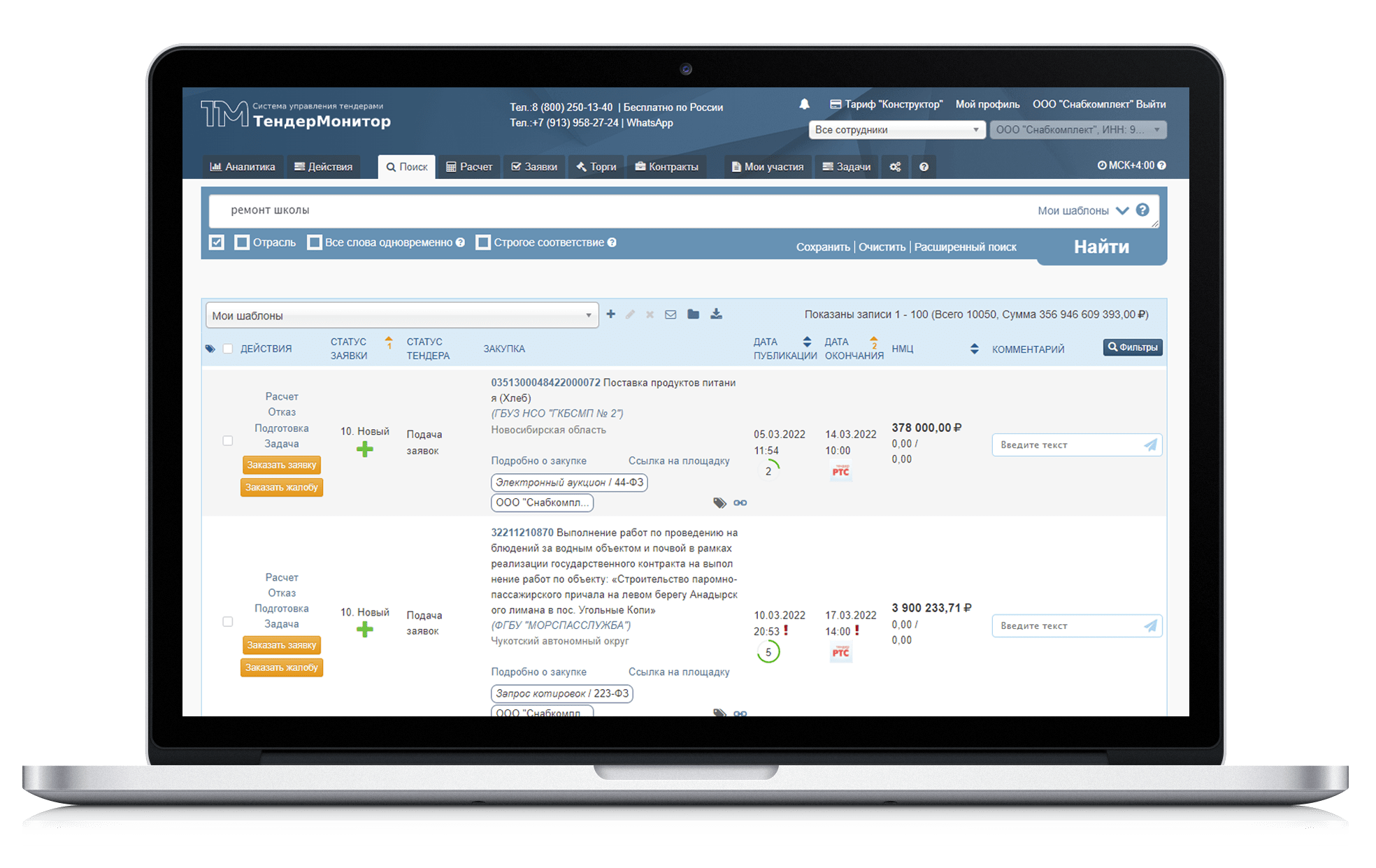The width and height of the screenshot is (1376, 868).
Task: Open the Контракты tab
Action: point(666,167)
